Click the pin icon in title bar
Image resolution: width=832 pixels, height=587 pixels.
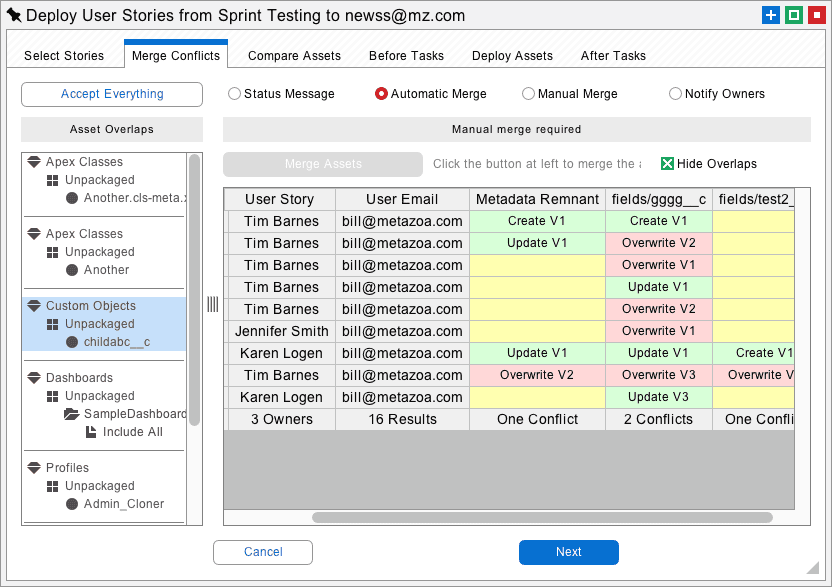pyautogui.click(x=13, y=15)
